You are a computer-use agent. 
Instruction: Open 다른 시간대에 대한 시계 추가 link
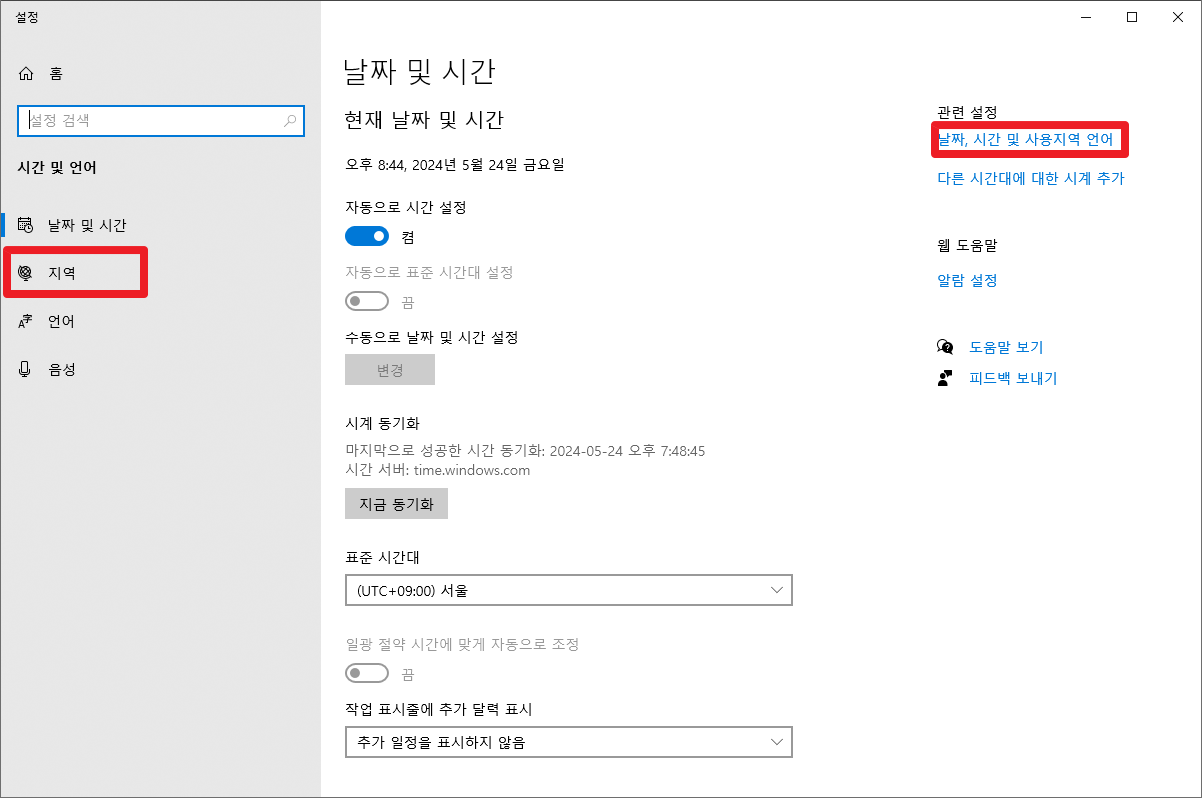[x=1031, y=179]
